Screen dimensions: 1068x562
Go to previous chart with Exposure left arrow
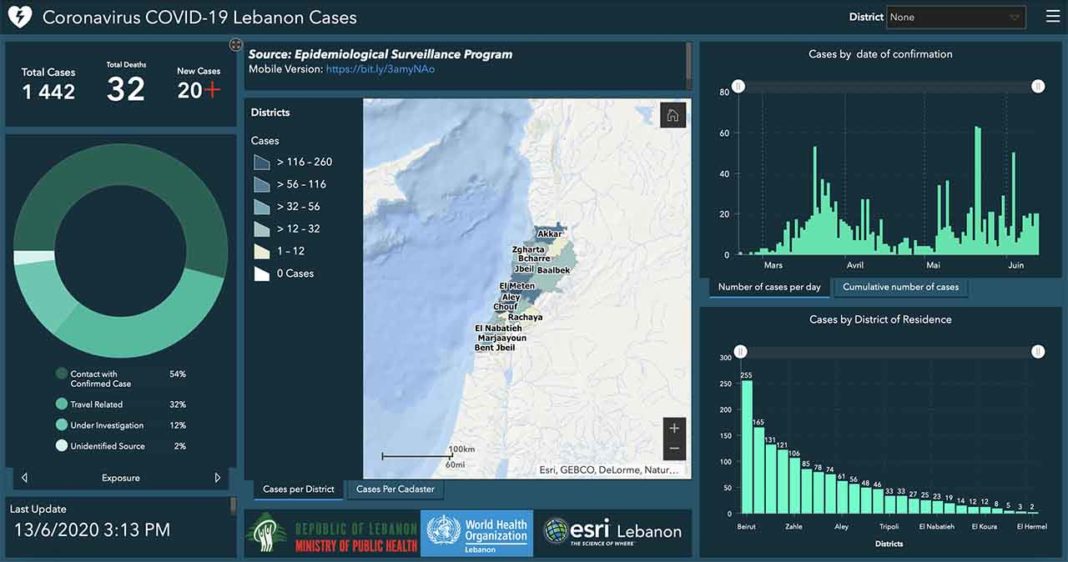25,478
